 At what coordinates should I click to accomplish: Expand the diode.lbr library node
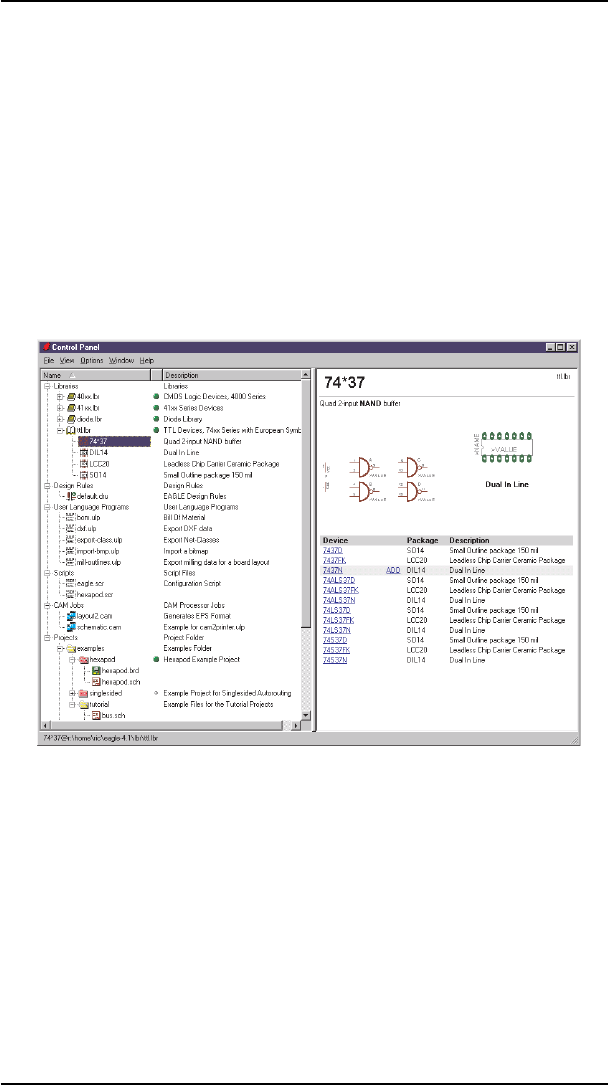[x=60, y=419]
